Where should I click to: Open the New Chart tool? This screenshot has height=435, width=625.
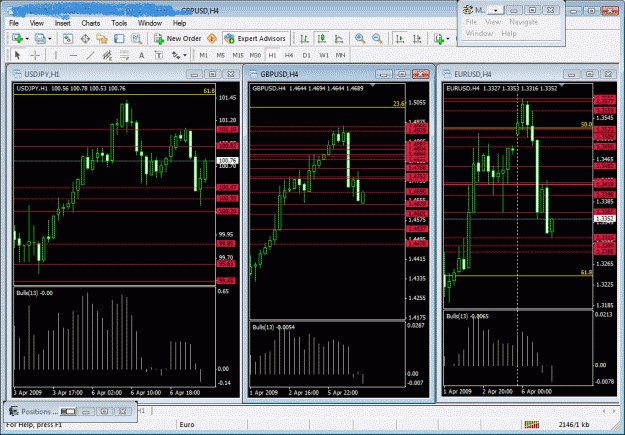[17, 39]
